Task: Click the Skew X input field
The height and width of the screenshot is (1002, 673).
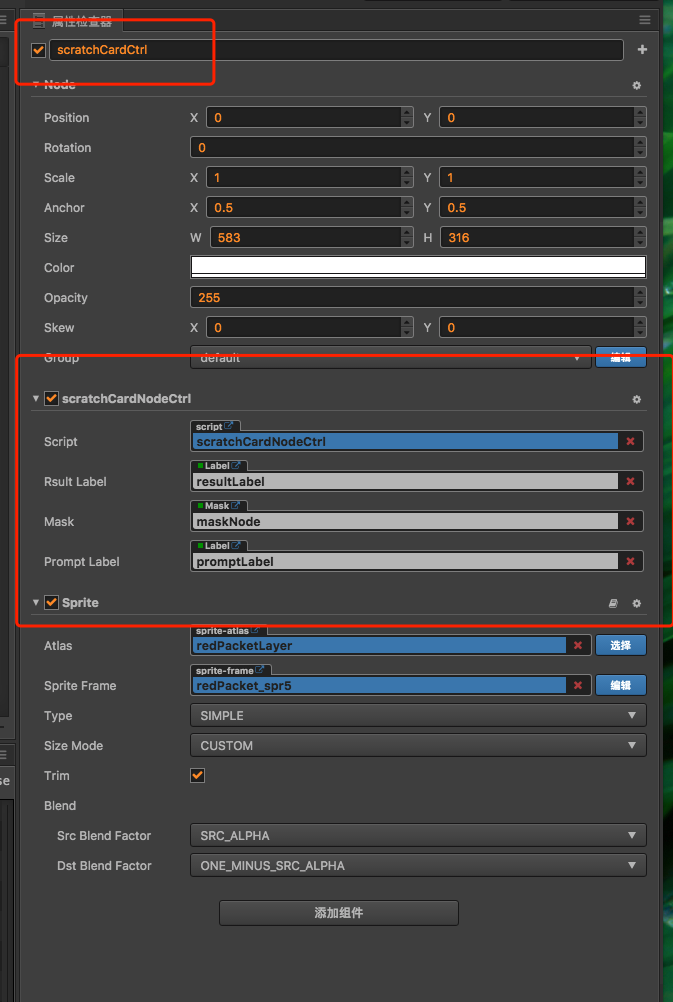Action: pos(304,328)
